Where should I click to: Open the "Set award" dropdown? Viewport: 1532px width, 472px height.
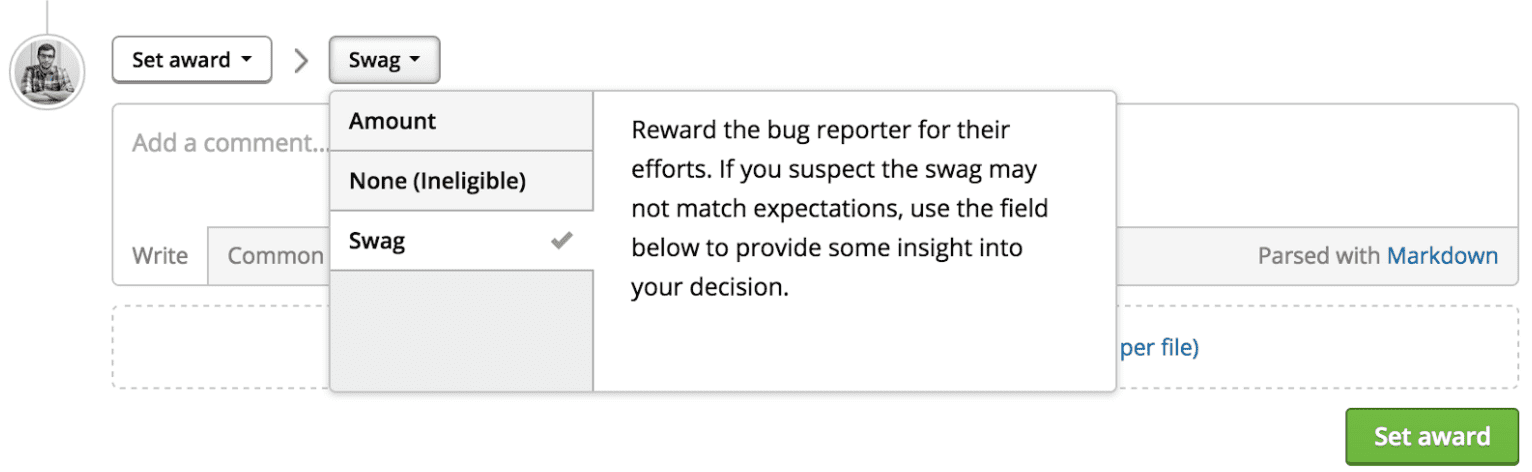(191, 60)
